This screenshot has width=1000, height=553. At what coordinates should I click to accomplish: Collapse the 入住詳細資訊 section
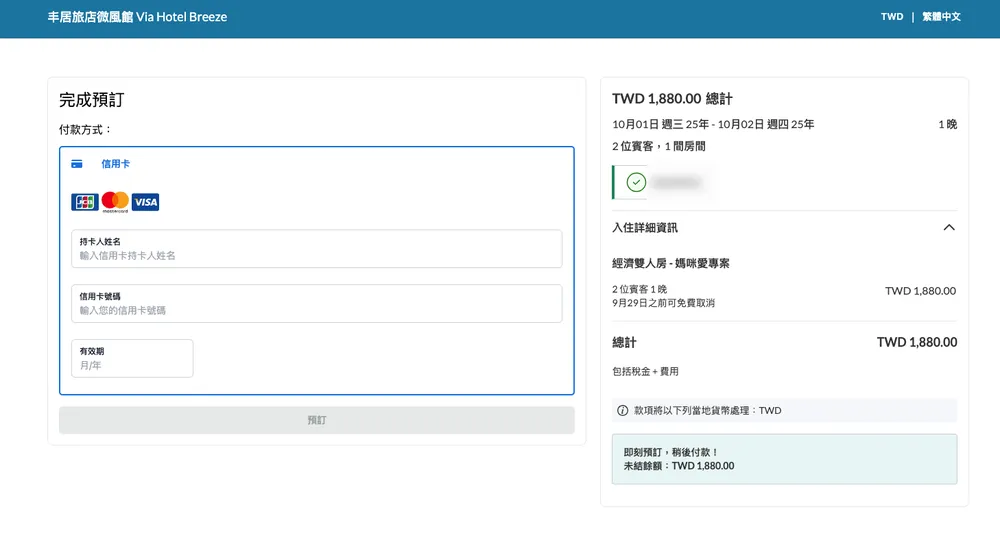coord(949,228)
